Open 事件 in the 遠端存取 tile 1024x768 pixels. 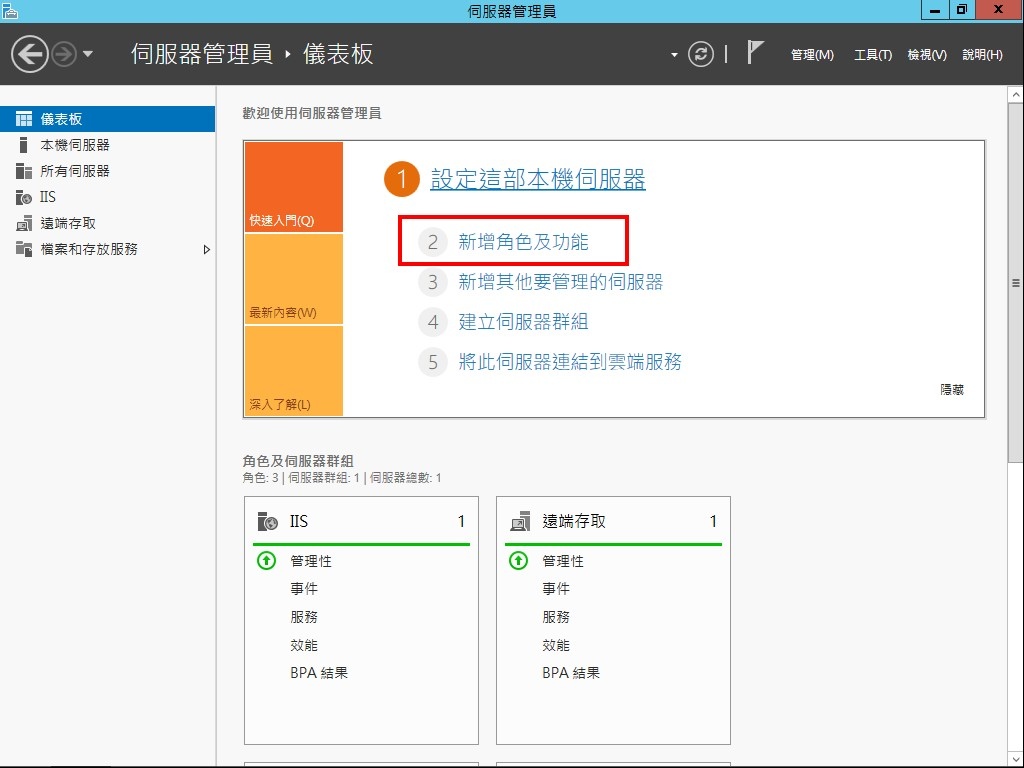point(556,589)
